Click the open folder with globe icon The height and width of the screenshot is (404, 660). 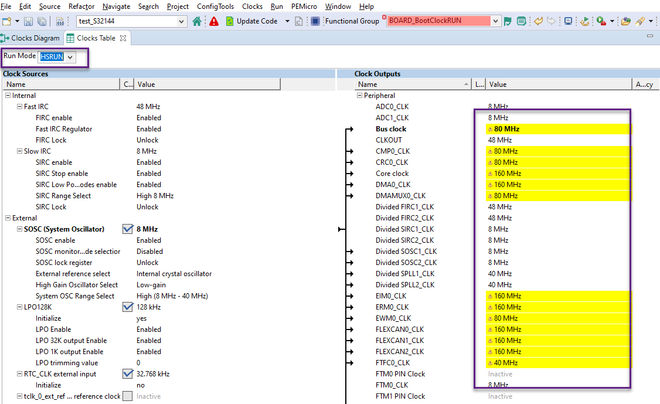[625, 21]
